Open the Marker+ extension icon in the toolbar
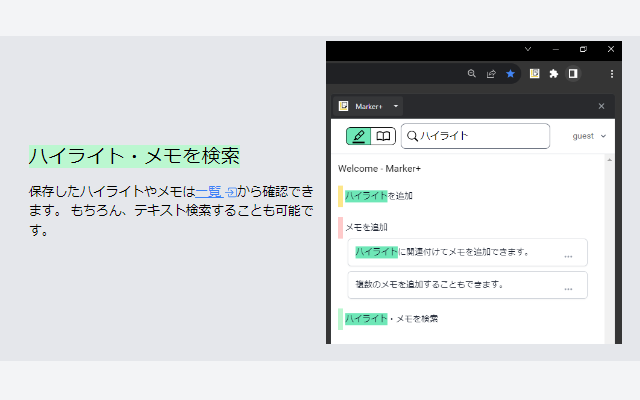Screen dimensions: 640x400 tap(534, 73)
